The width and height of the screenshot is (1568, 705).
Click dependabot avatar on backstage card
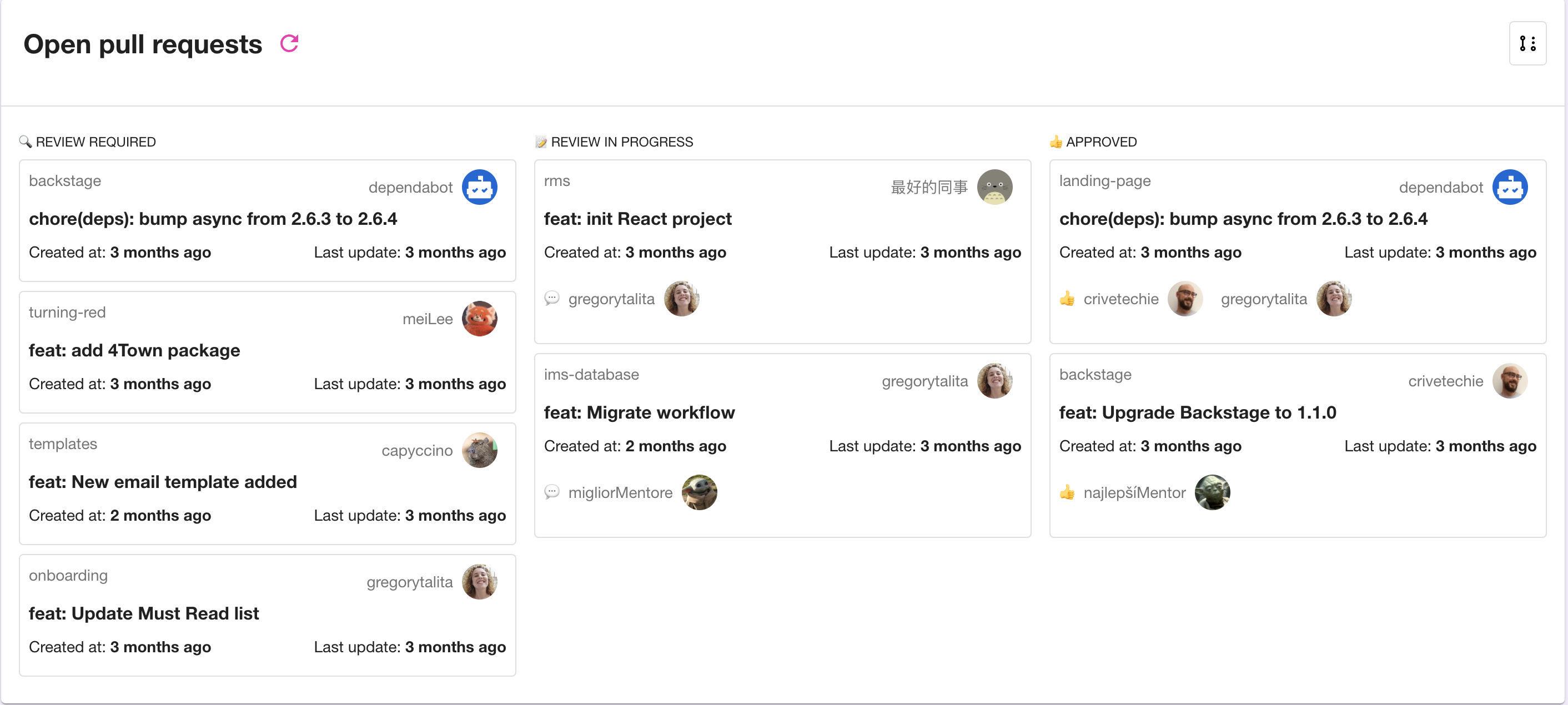[479, 187]
